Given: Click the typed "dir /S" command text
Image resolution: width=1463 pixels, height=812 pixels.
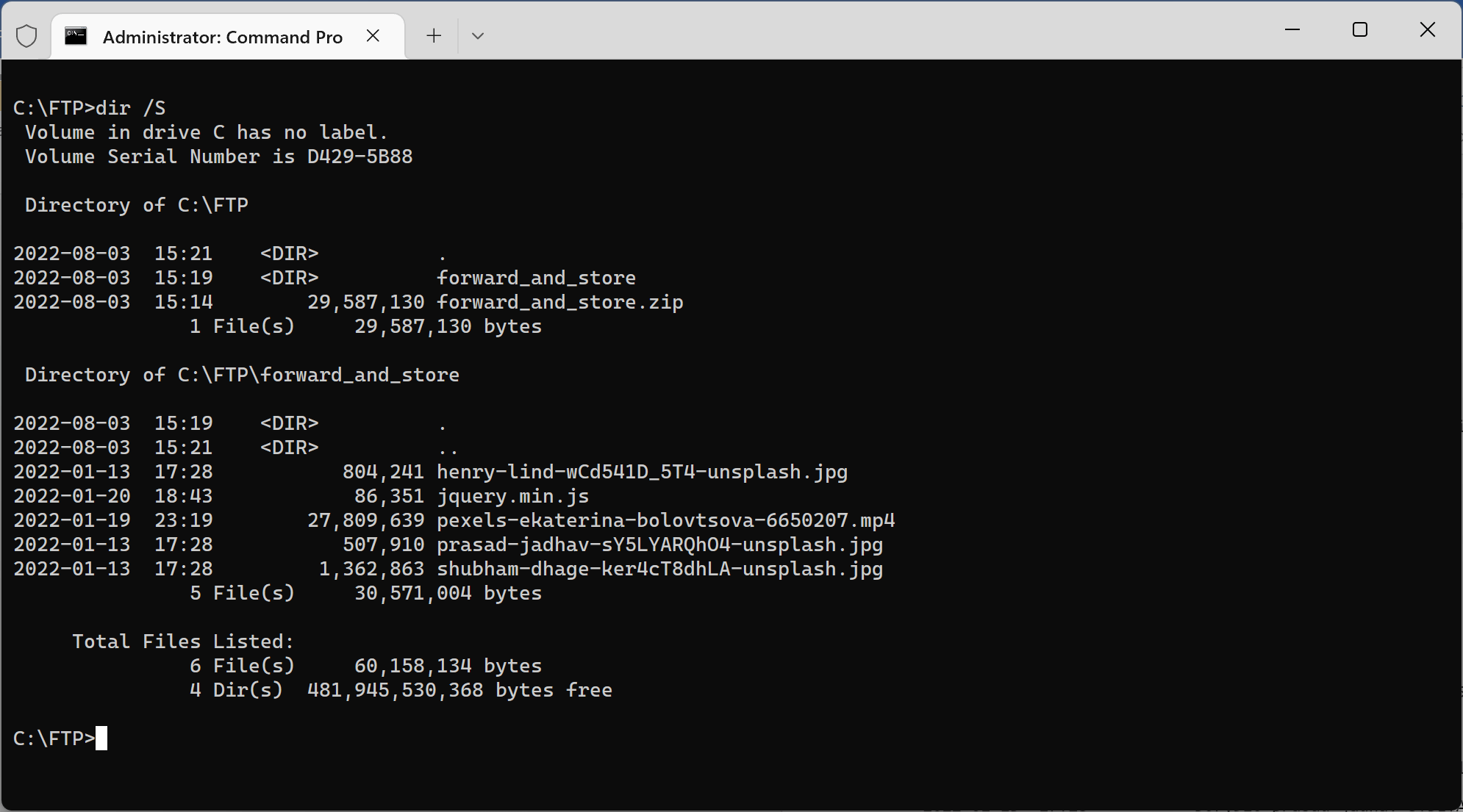Looking at the screenshot, I should click(130, 108).
